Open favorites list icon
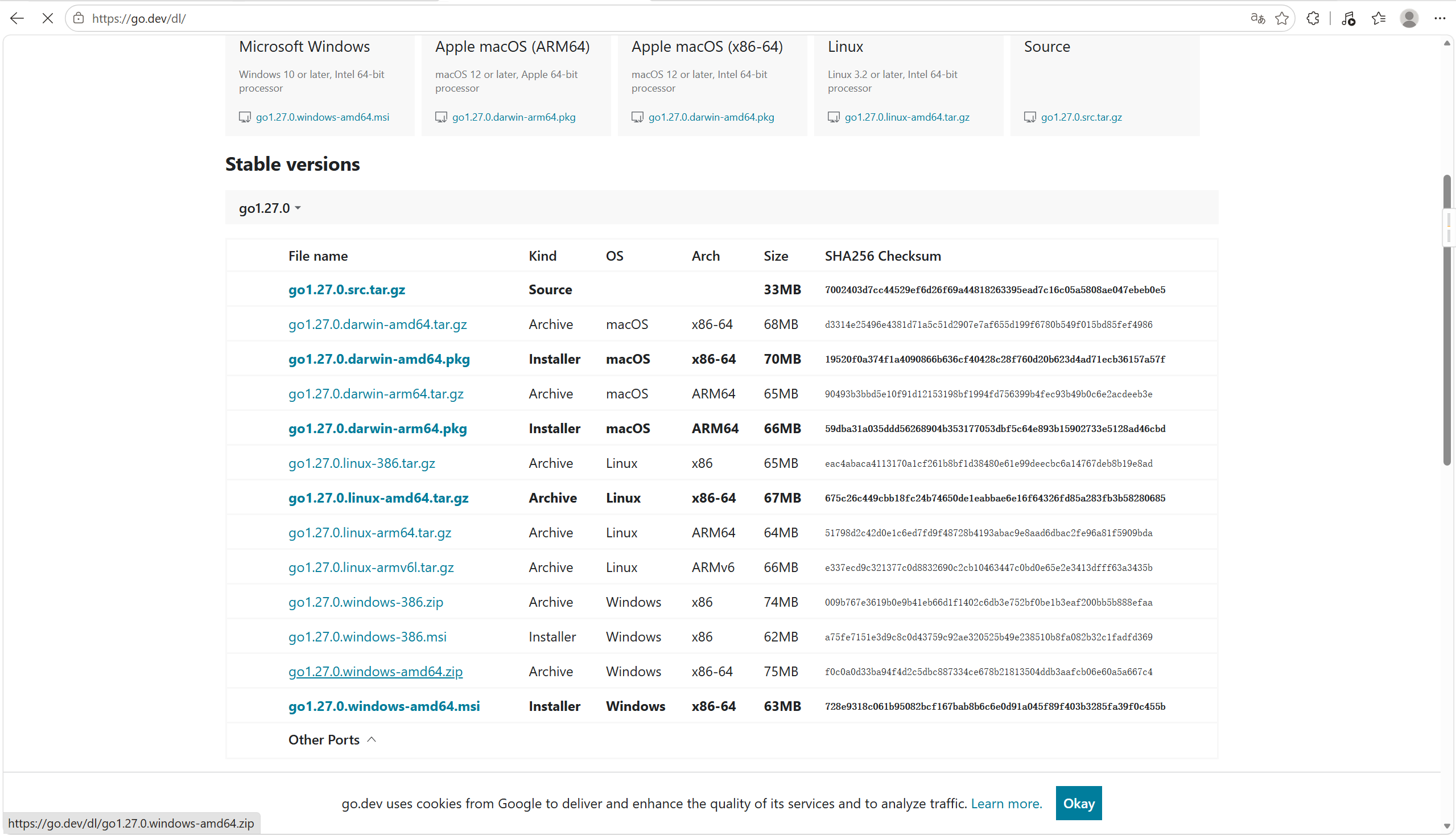Screen dimensions: 1456x835 [1379, 18]
